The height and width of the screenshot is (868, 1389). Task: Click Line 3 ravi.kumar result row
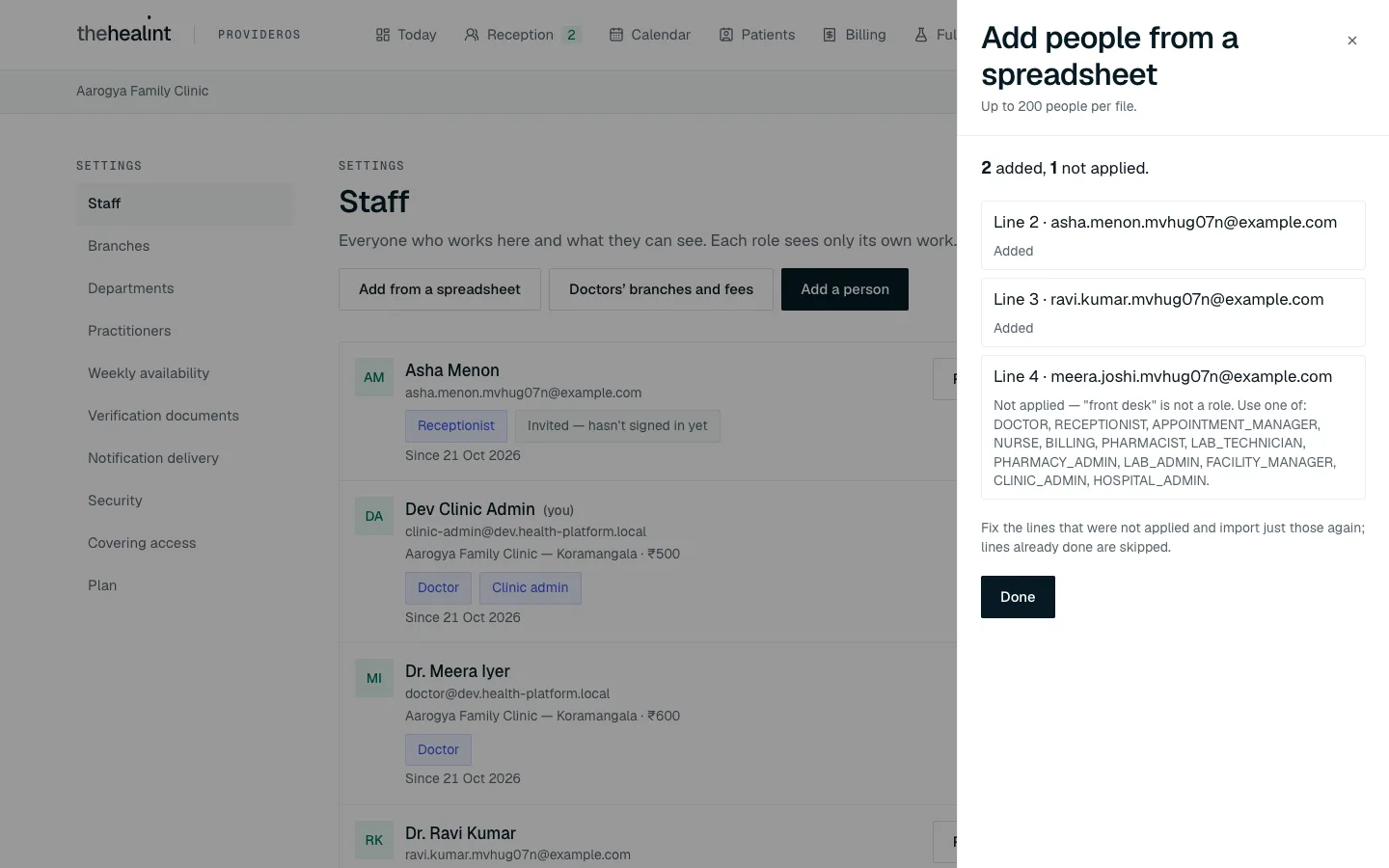1173,312
